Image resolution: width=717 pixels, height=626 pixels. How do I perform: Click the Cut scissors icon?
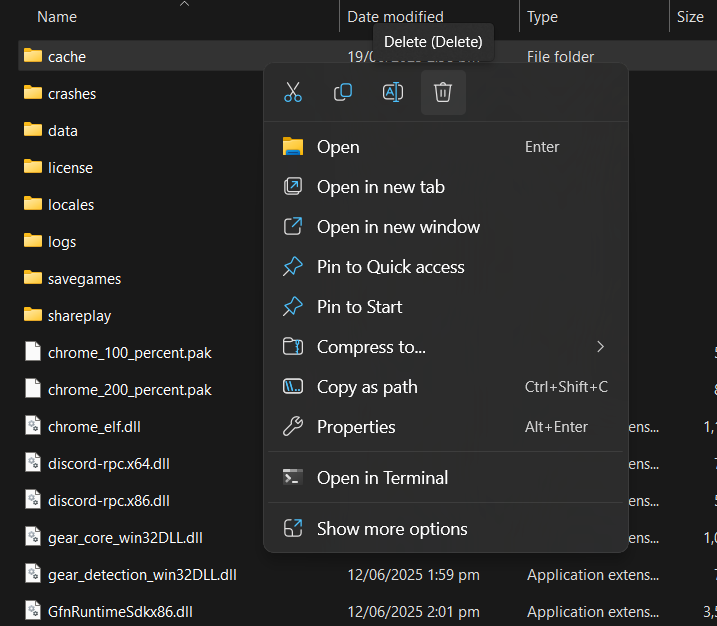[x=293, y=93]
